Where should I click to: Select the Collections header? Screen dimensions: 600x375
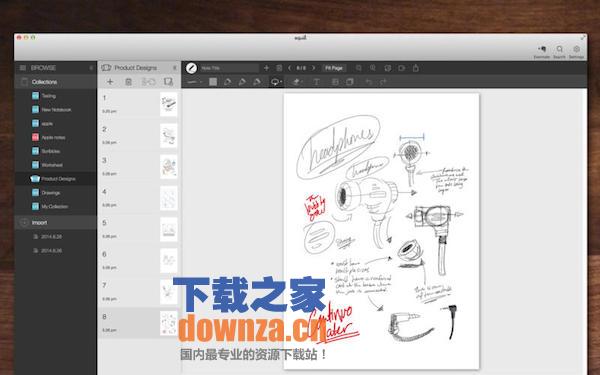click(x=55, y=82)
